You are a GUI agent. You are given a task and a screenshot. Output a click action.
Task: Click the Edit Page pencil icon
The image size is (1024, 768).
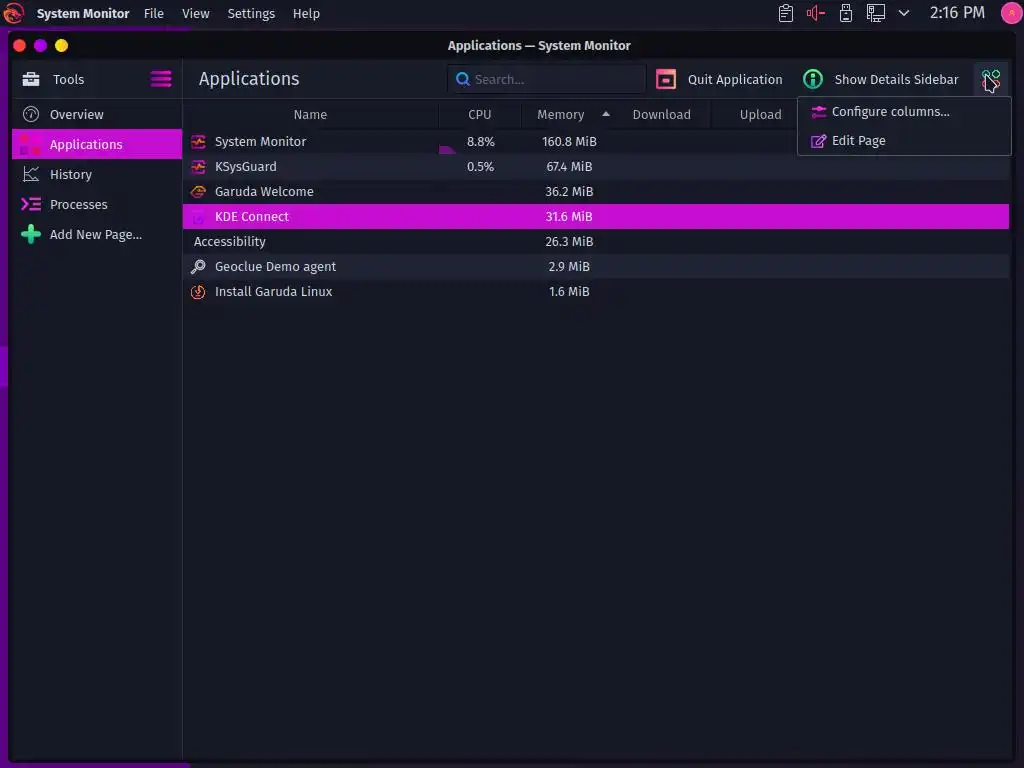818,140
